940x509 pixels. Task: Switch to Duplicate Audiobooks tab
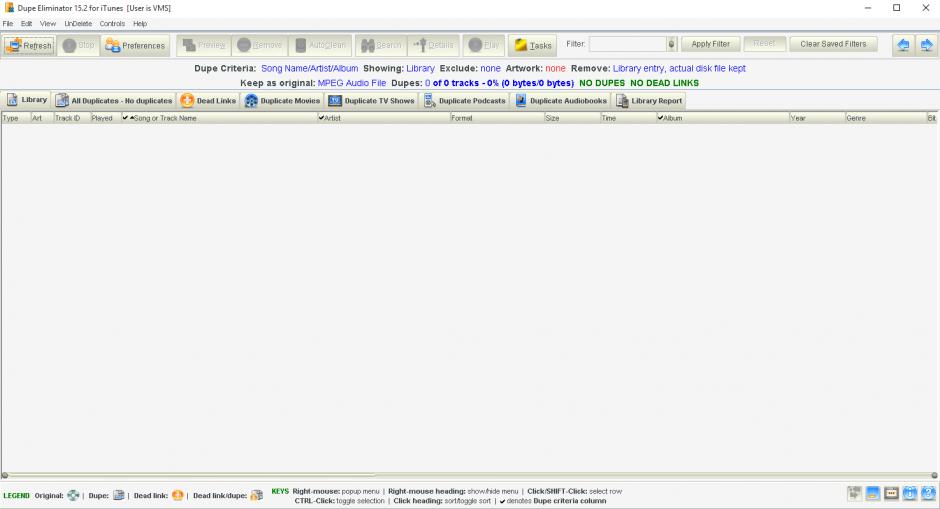click(x=561, y=101)
